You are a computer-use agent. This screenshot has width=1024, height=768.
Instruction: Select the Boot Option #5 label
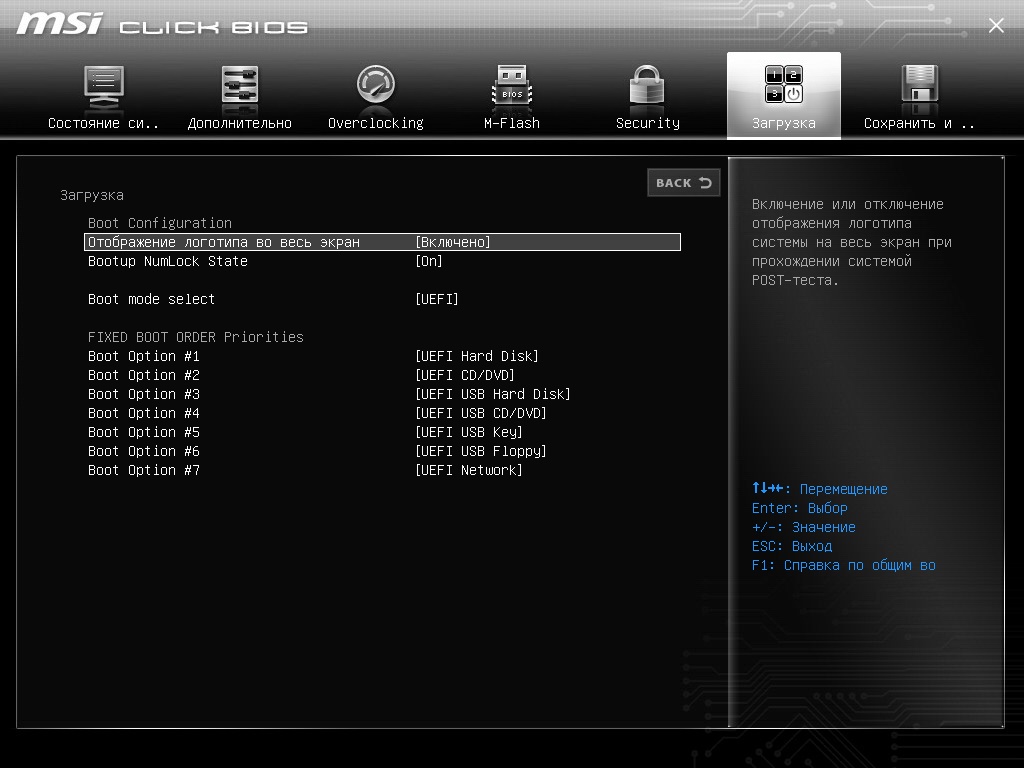tap(144, 432)
